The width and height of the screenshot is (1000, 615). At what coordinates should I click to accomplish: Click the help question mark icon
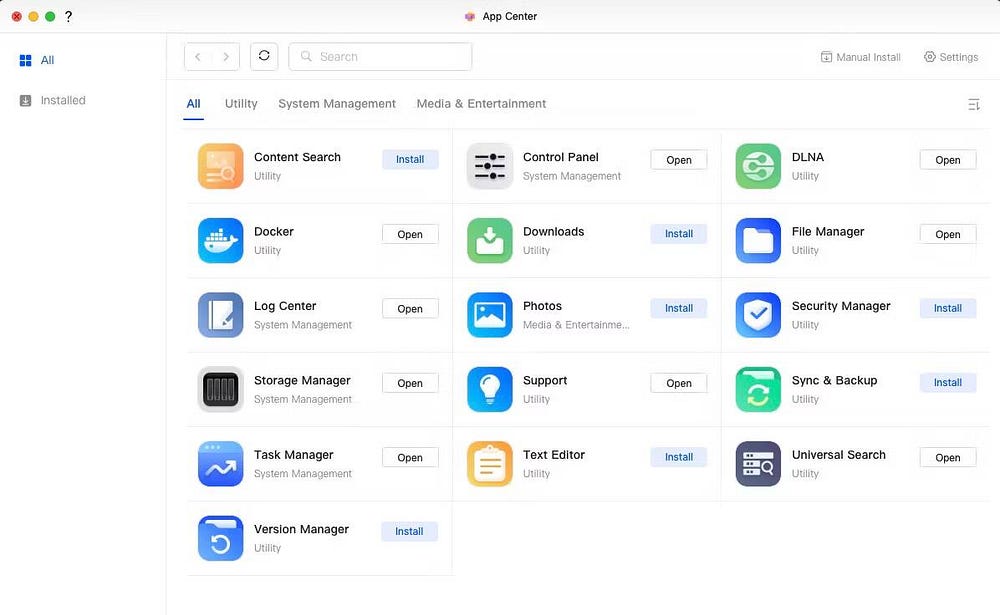[x=68, y=17]
